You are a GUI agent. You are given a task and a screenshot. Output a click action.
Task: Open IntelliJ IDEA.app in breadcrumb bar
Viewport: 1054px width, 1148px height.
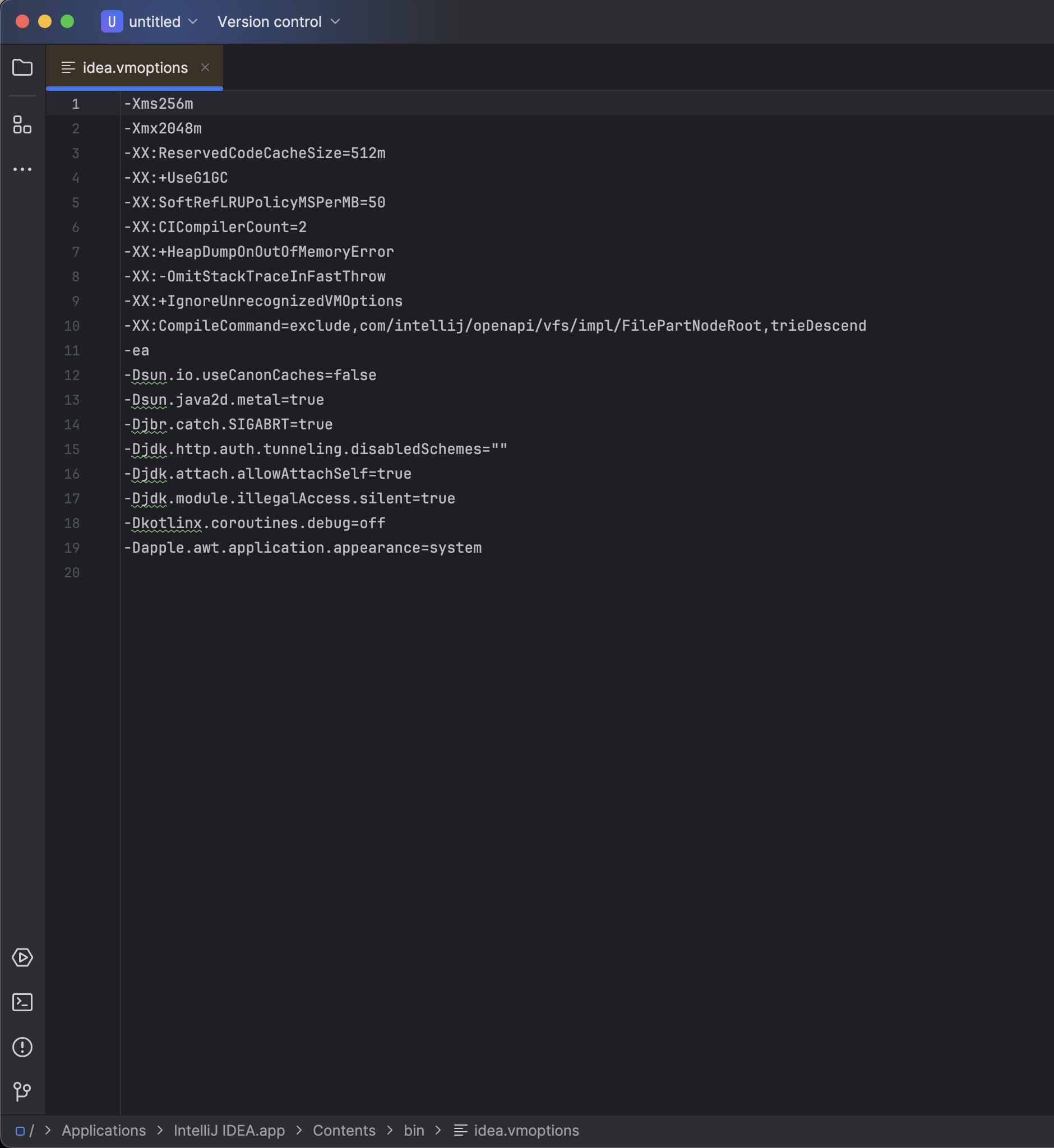coord(229,1130)
